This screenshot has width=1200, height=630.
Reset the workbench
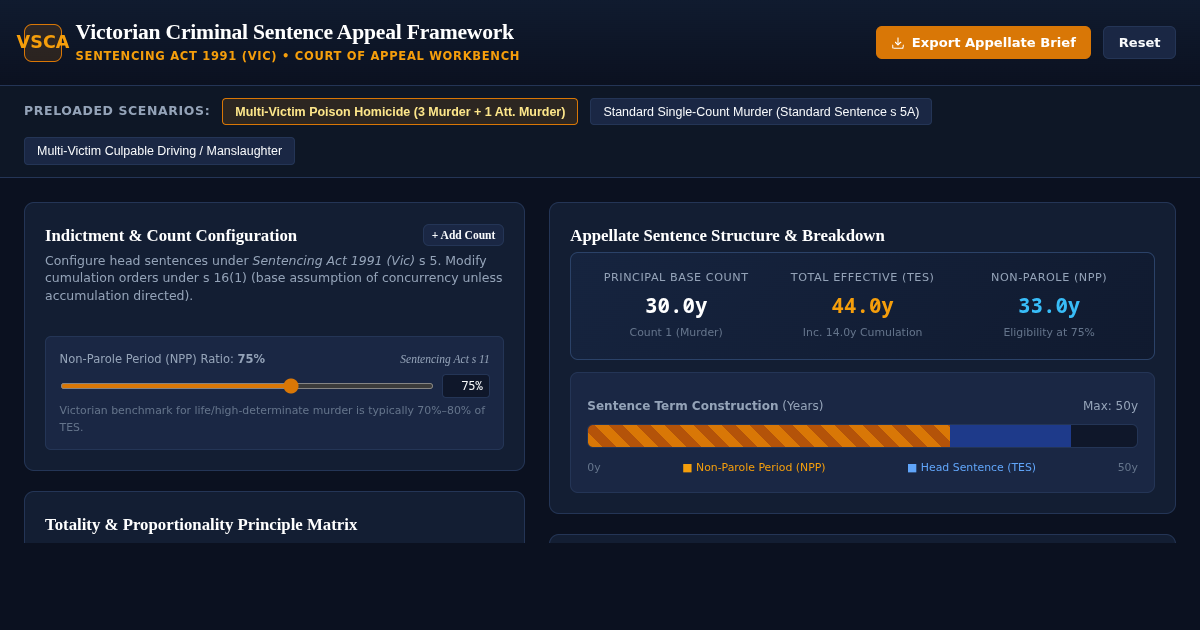click(x=1139, y=43)
